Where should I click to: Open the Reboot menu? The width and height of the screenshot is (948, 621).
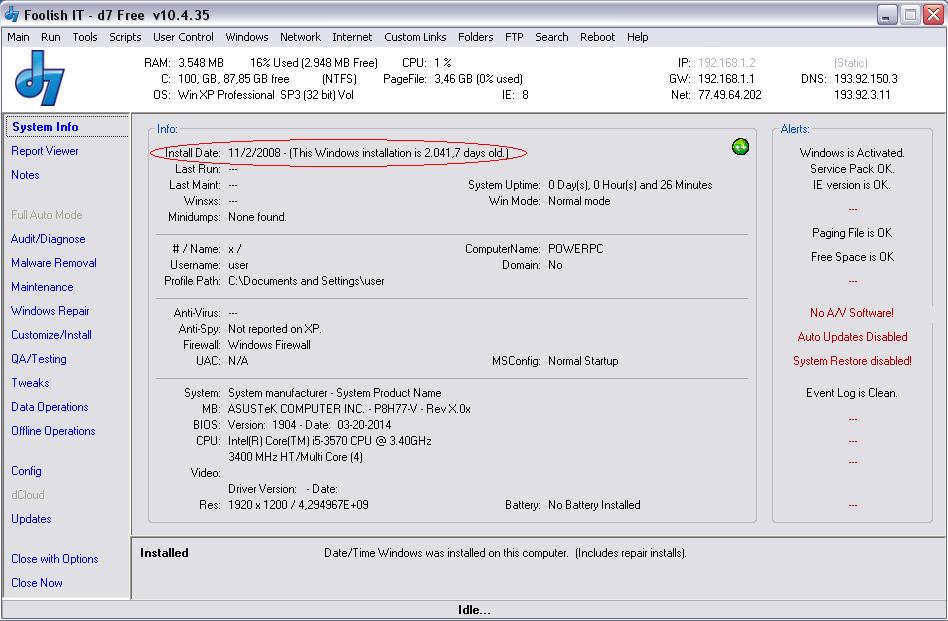click(x=597, y=37)
